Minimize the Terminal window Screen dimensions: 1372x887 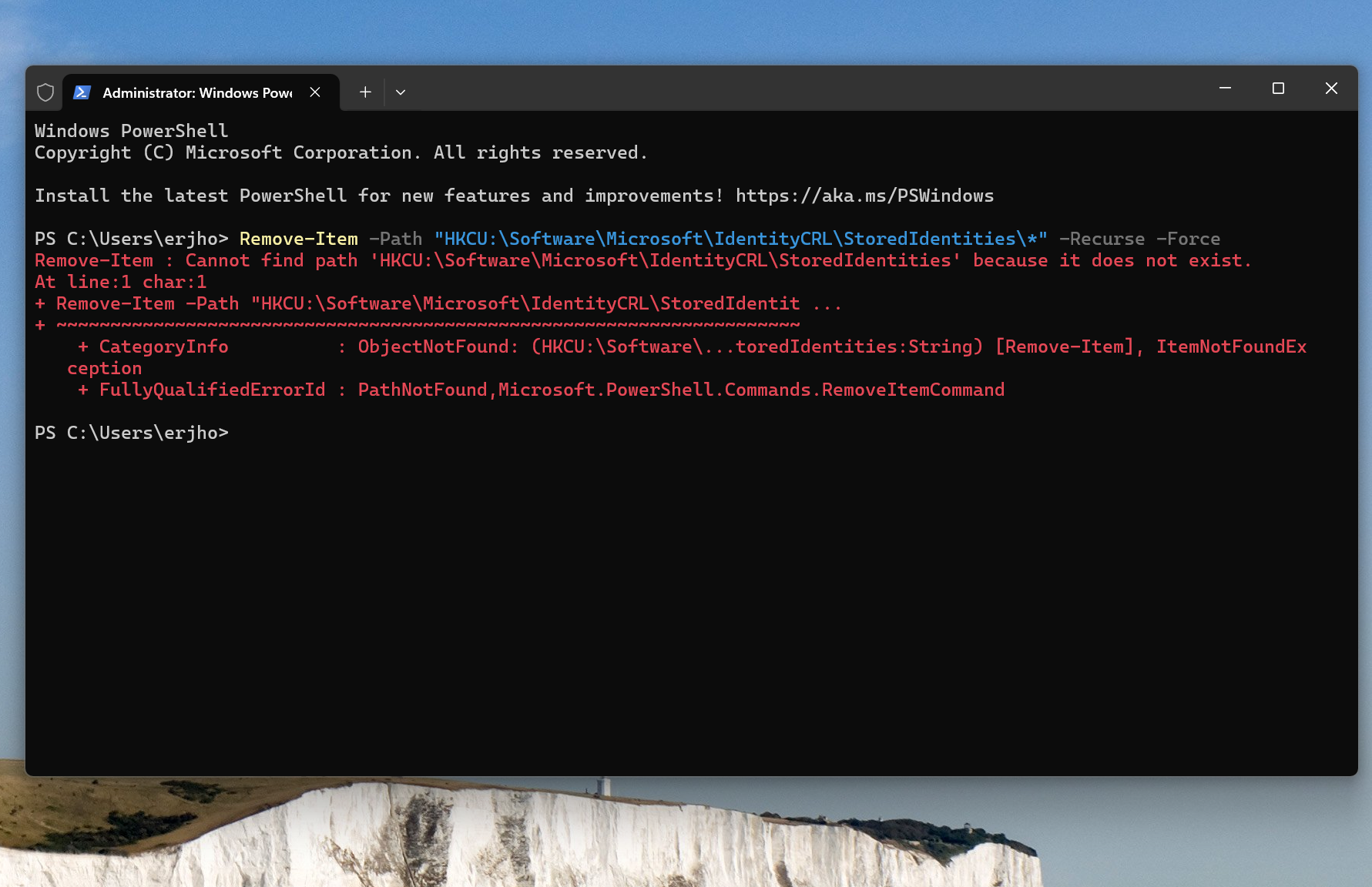click(1225, 89)
